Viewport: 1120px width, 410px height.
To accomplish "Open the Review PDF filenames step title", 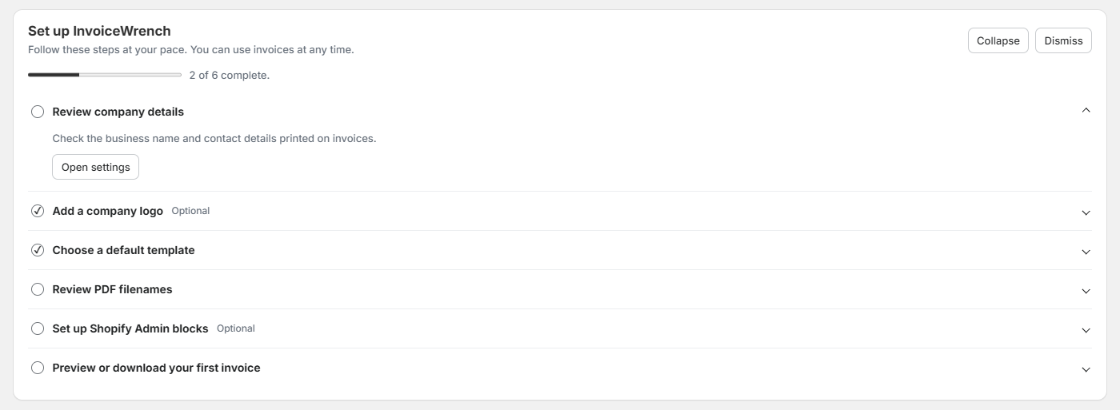I will point(112,289).
